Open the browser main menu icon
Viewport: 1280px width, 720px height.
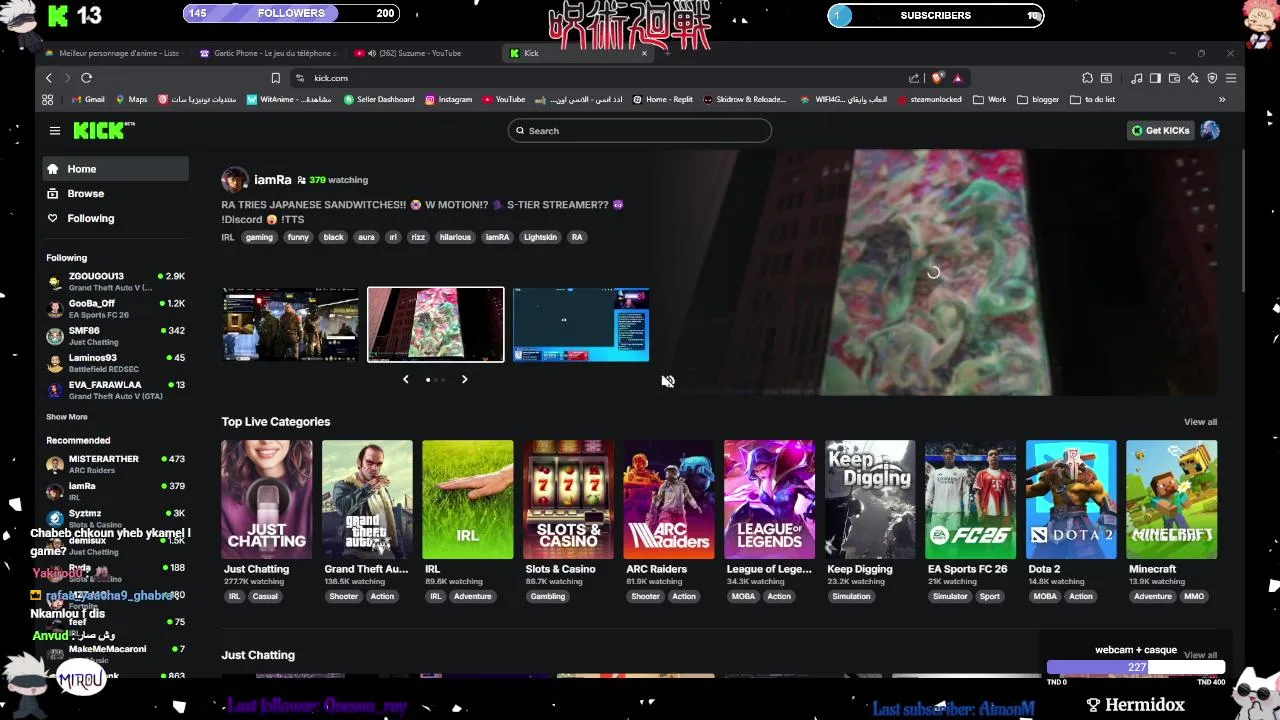[x=1231, y=78]
